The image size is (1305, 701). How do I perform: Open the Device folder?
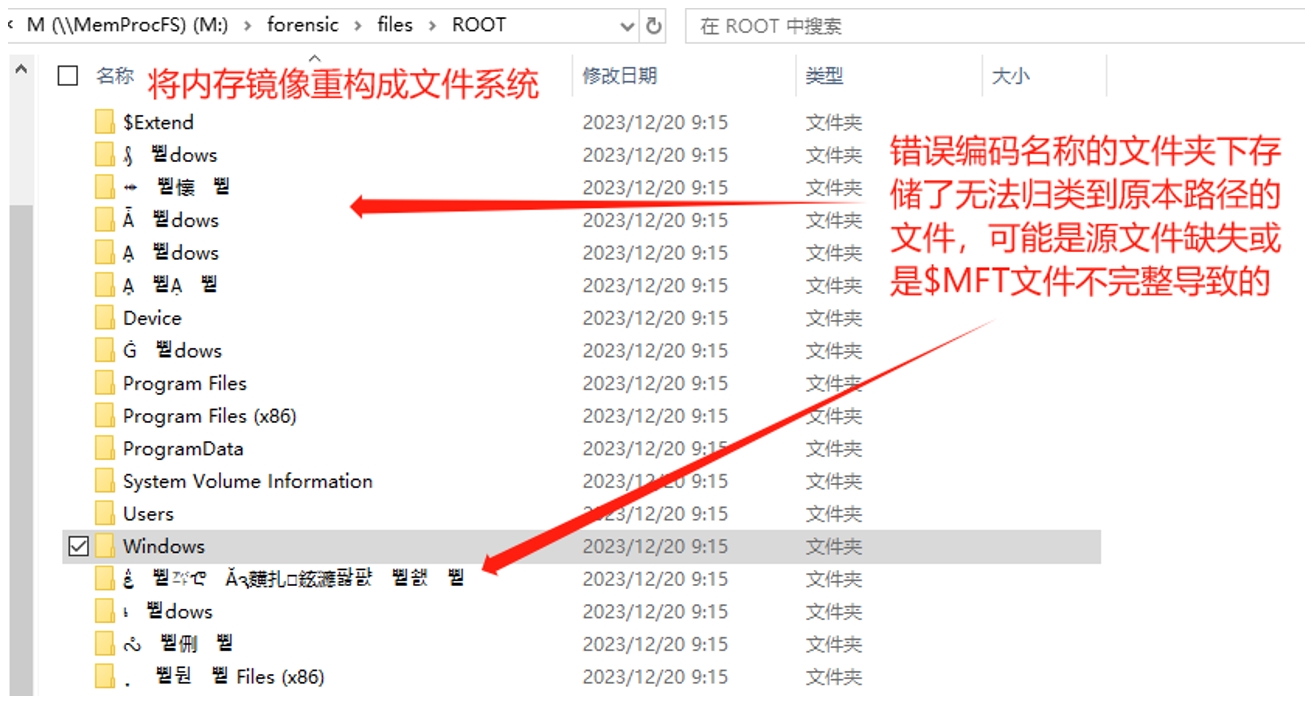click(151, 318)
